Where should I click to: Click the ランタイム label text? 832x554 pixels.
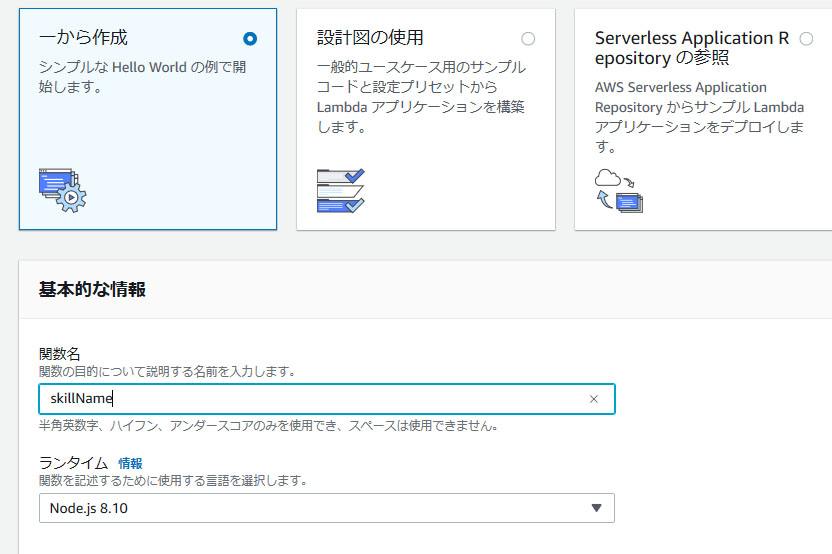(73, 463)
